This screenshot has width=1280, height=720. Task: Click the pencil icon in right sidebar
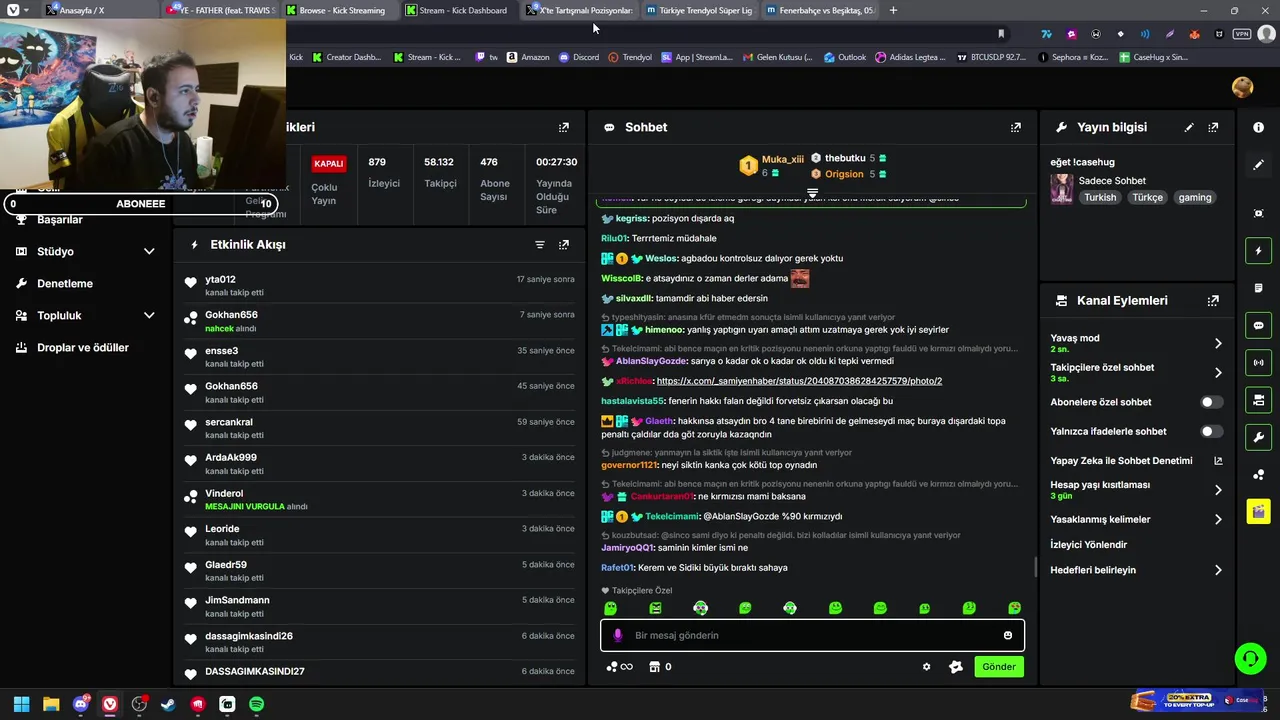click(x=1258, y=164)
